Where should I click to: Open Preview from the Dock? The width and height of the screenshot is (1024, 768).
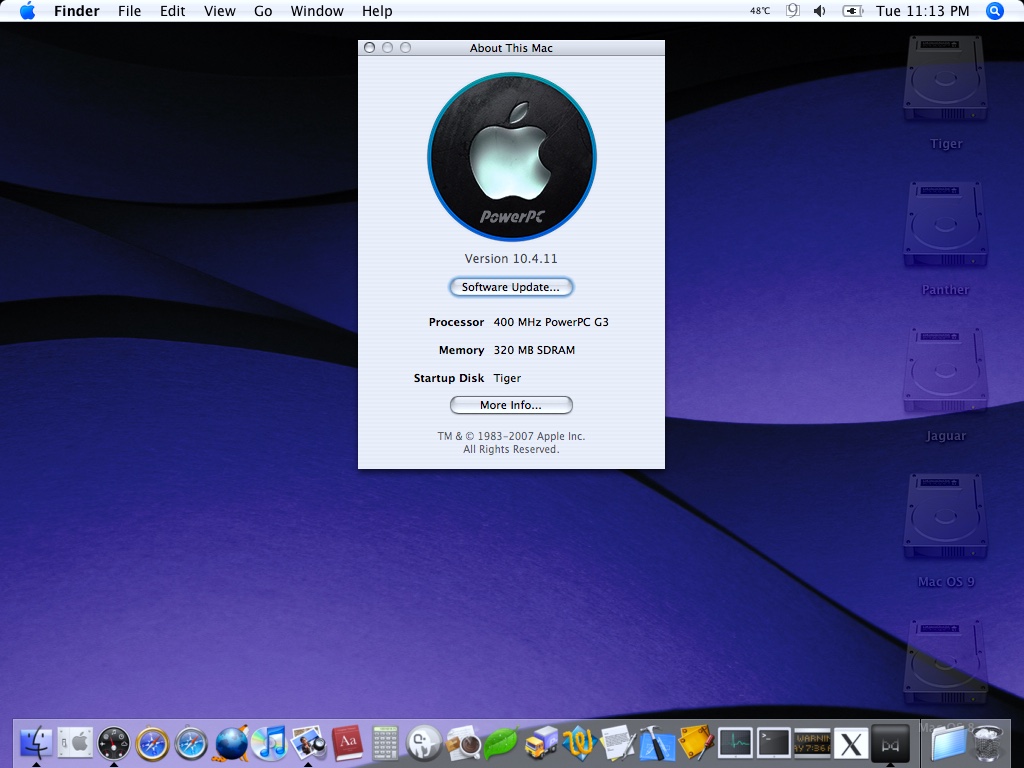pyautogui.click(x=308, y=743)
